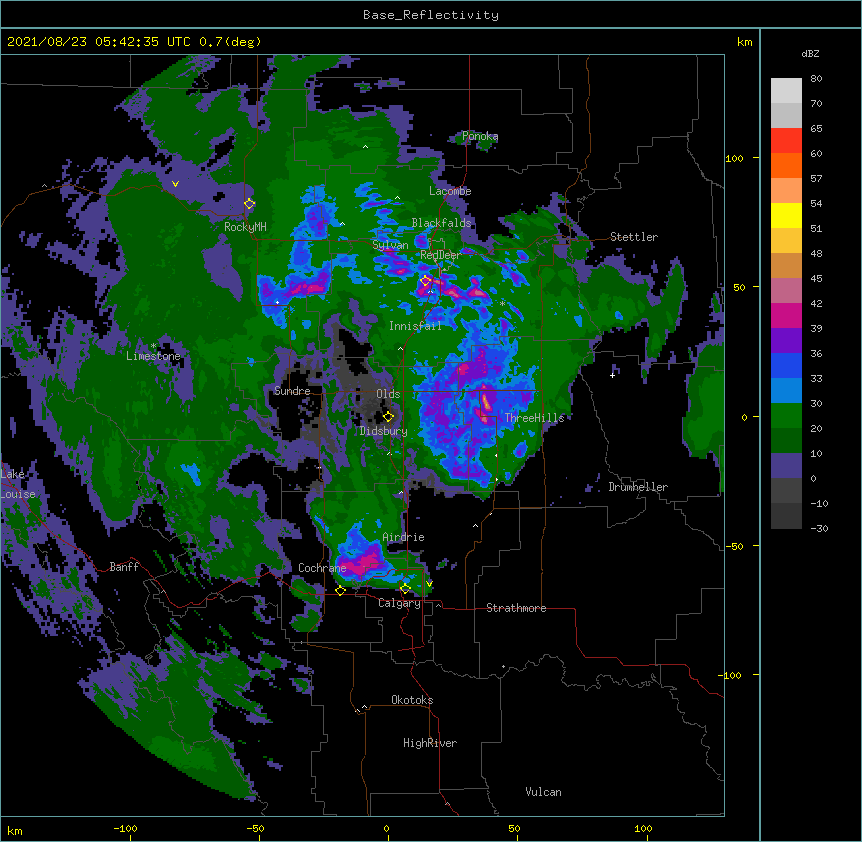Click the yellow diamond marker near Didsbury

[x=389, y=417]
